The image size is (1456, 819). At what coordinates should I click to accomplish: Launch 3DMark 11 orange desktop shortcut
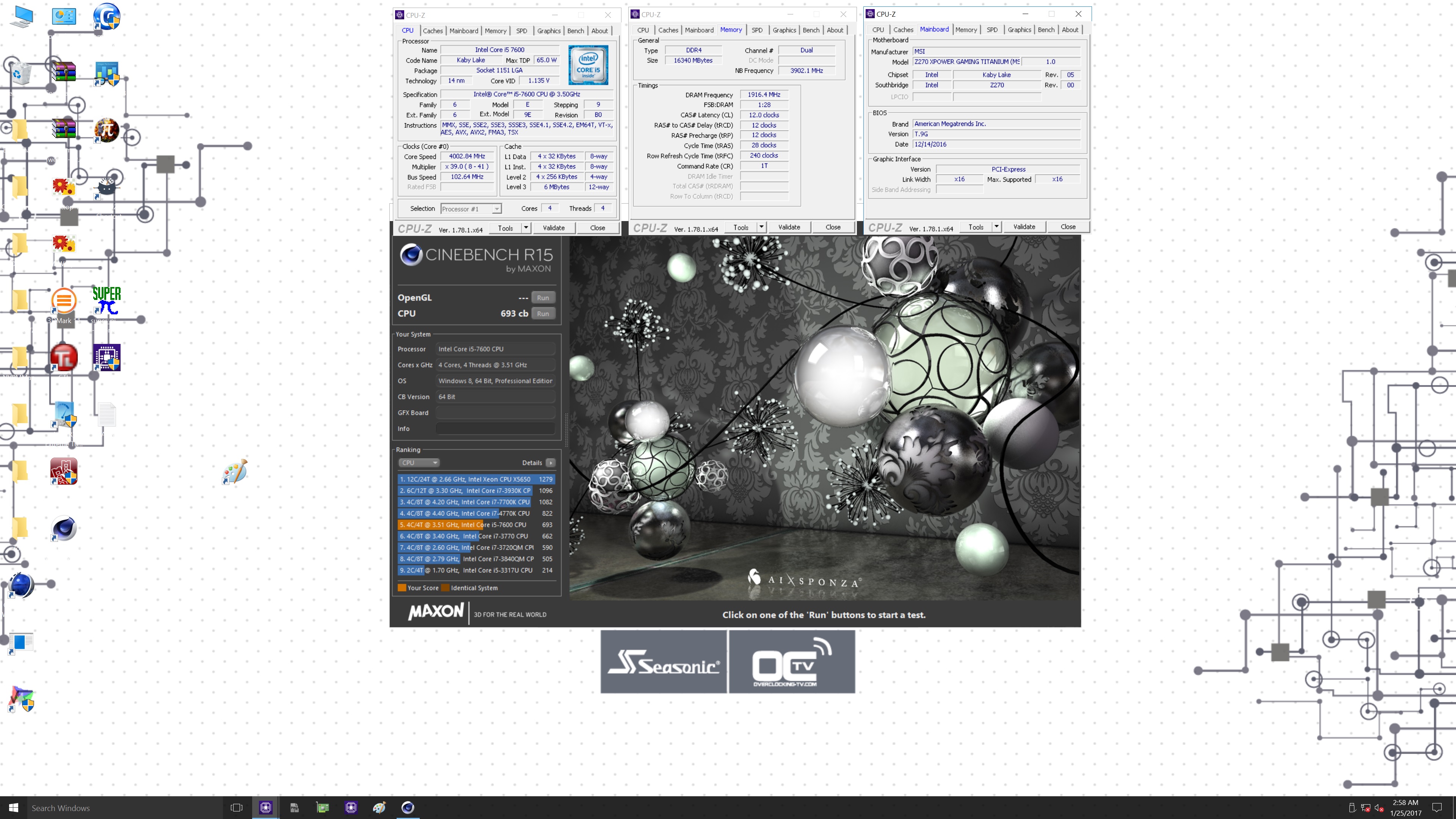pos(64,300)
